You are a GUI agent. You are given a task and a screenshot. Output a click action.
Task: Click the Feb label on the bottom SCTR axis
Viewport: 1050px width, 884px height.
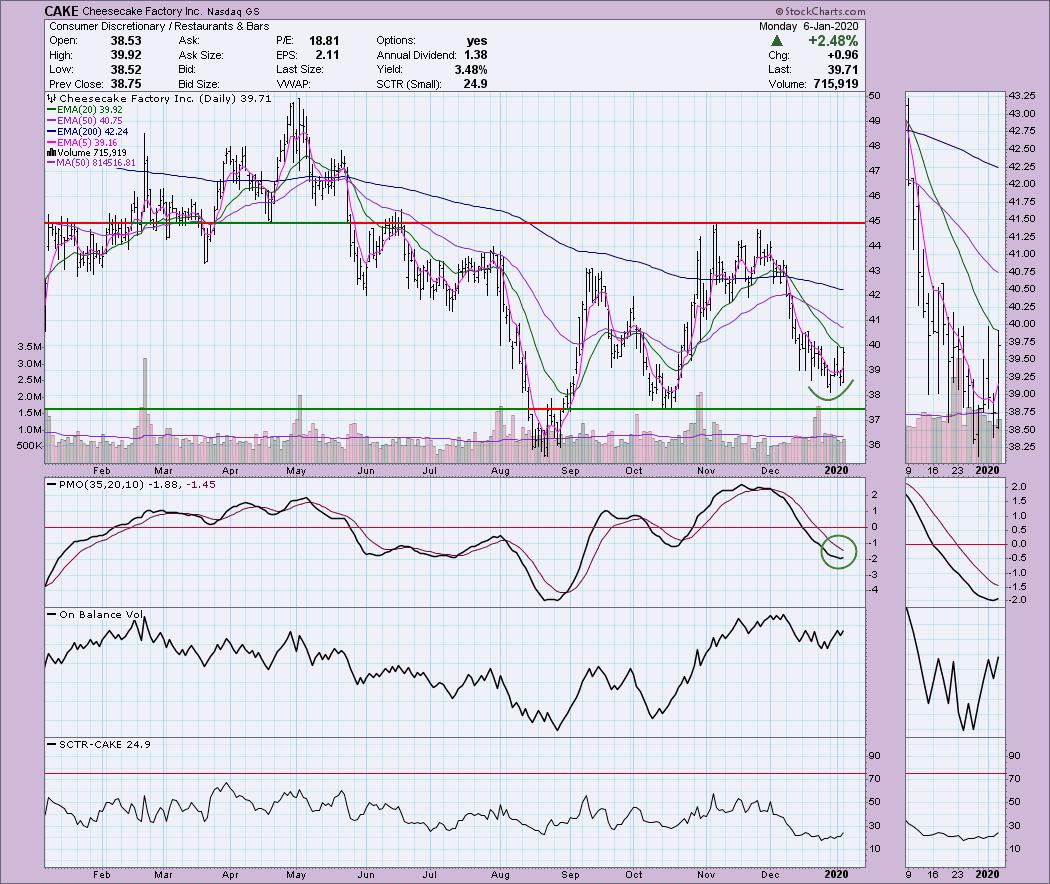pos(102,875)
